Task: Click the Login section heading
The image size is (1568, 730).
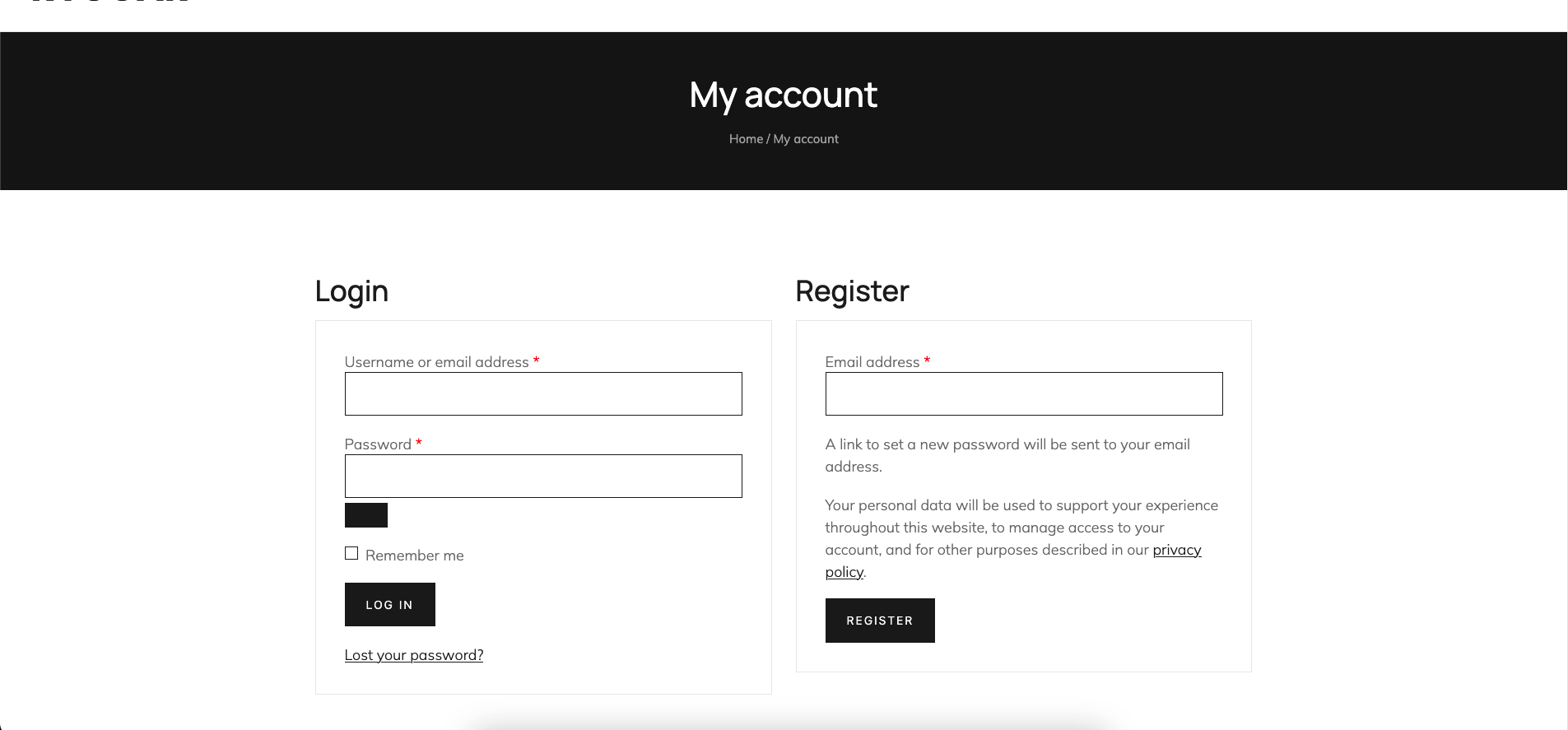Action: click(351, 291)
